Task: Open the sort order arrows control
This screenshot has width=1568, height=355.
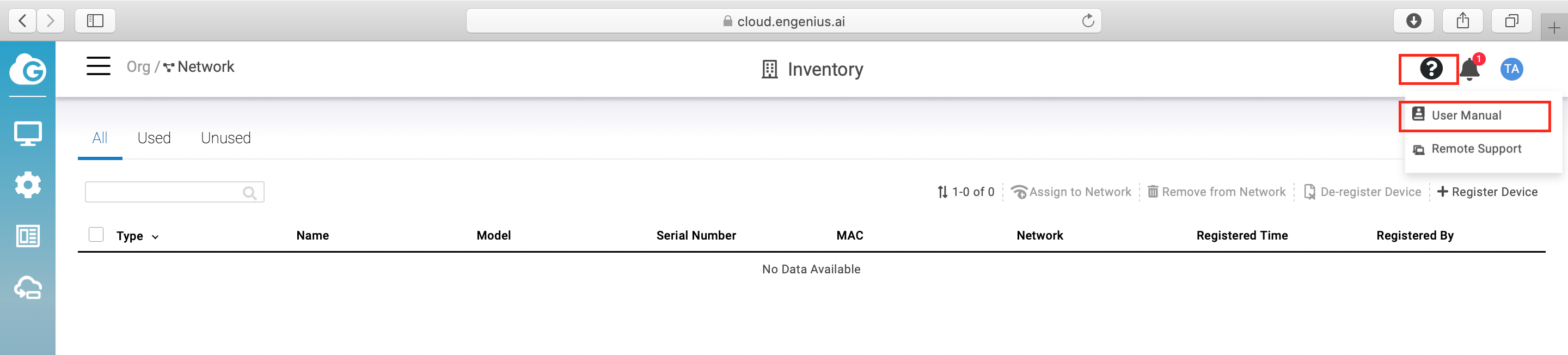Action: click(942, 192)
